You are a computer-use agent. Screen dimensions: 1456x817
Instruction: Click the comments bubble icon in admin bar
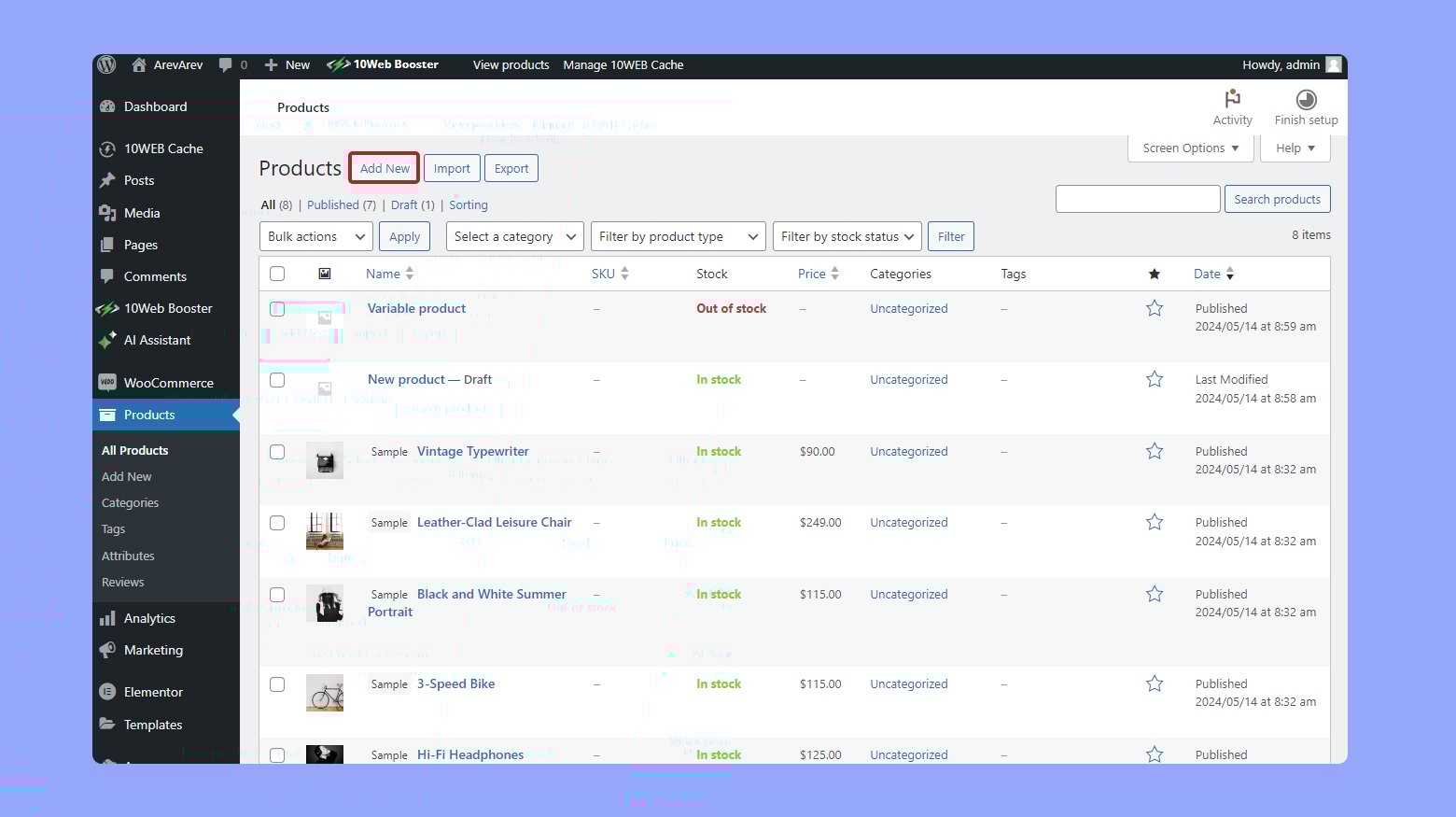[x=225, y=64]
